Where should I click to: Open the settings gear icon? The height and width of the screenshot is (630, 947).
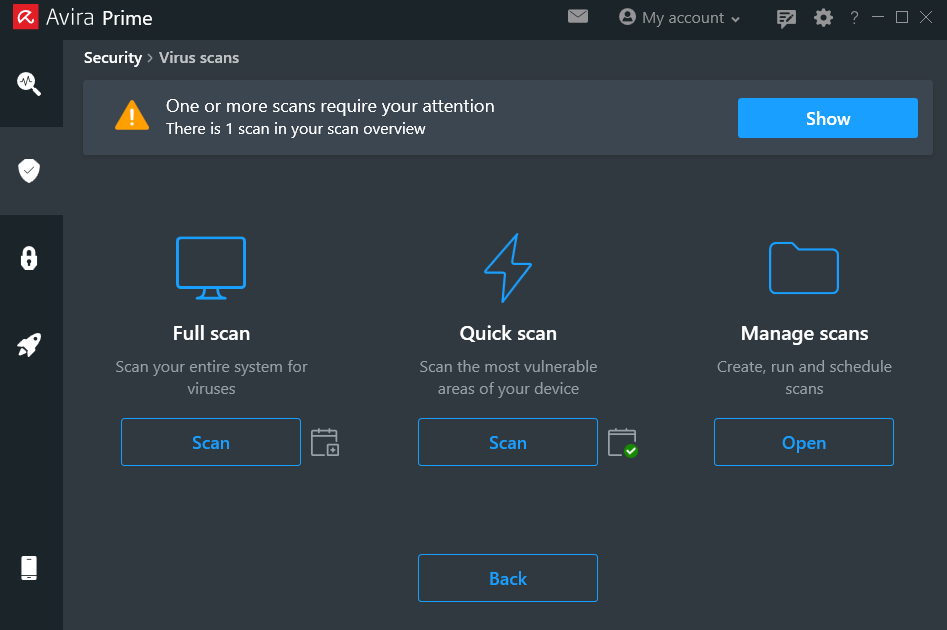point(823,18)
